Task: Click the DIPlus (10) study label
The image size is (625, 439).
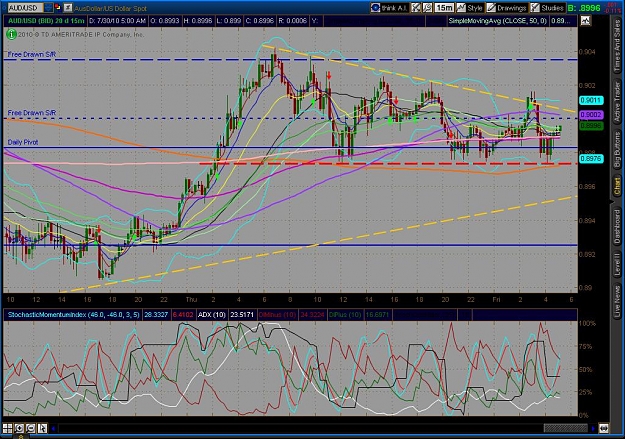Action: coord(345,315)
